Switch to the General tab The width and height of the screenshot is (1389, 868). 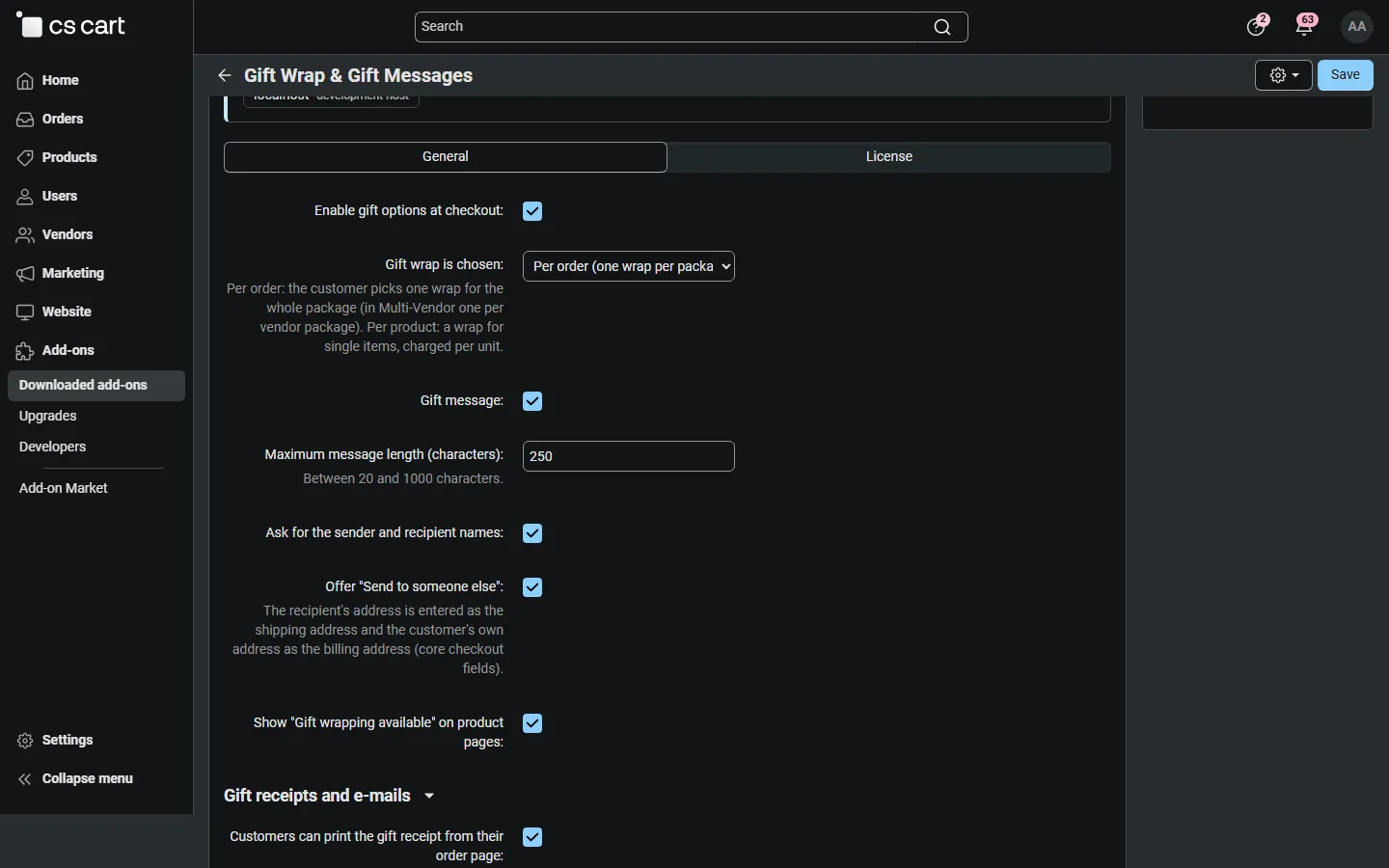click(446, 157)
